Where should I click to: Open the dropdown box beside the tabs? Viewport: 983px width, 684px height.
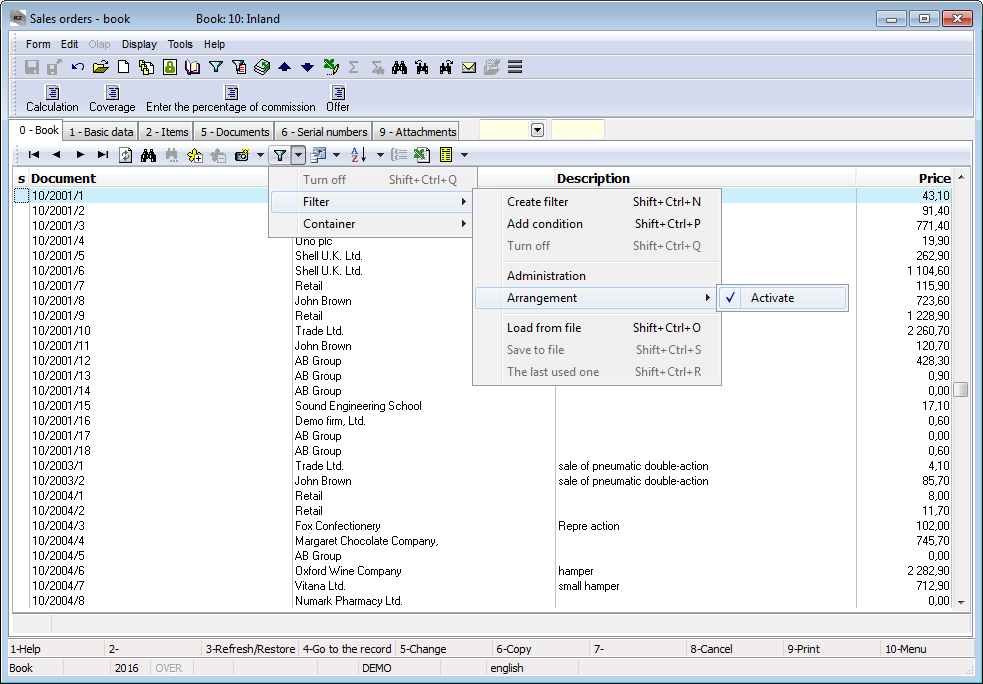pos(537,130)
